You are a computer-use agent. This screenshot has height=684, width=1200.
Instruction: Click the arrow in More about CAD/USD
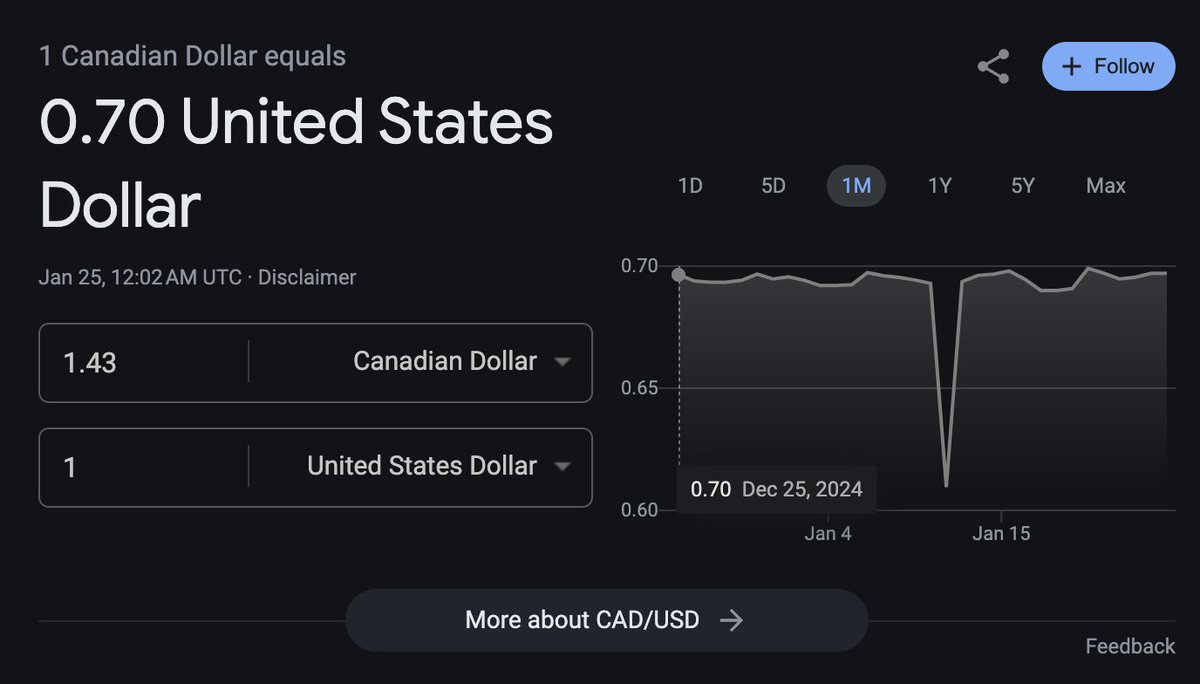click(732, 620)
